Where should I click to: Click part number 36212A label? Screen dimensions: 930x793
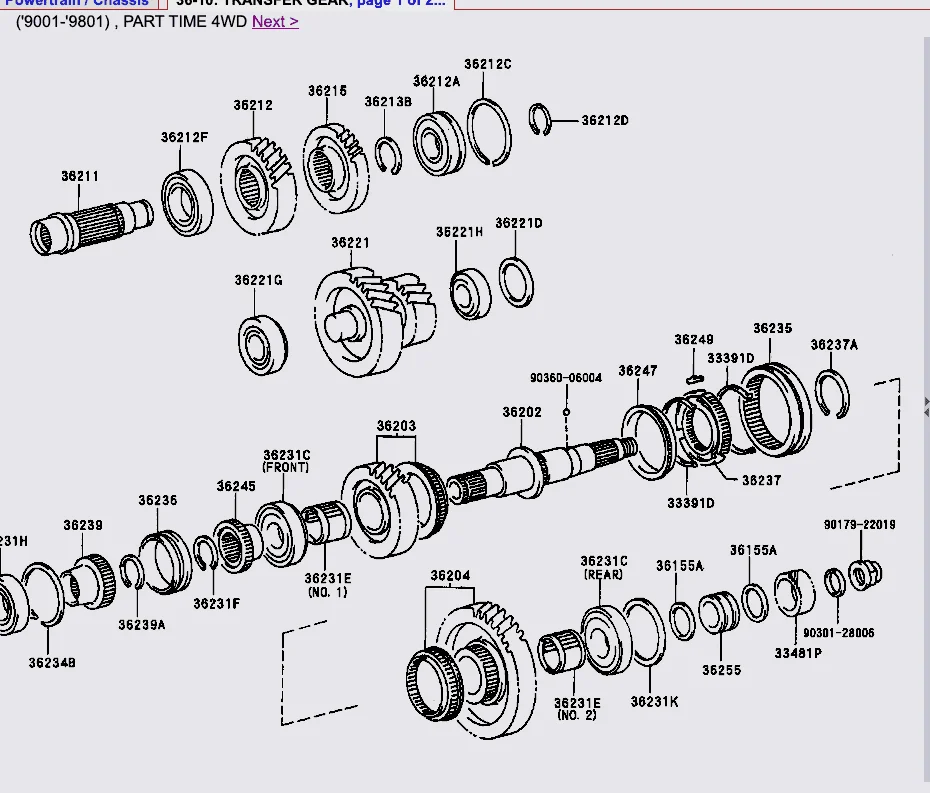tap(437, 81)
